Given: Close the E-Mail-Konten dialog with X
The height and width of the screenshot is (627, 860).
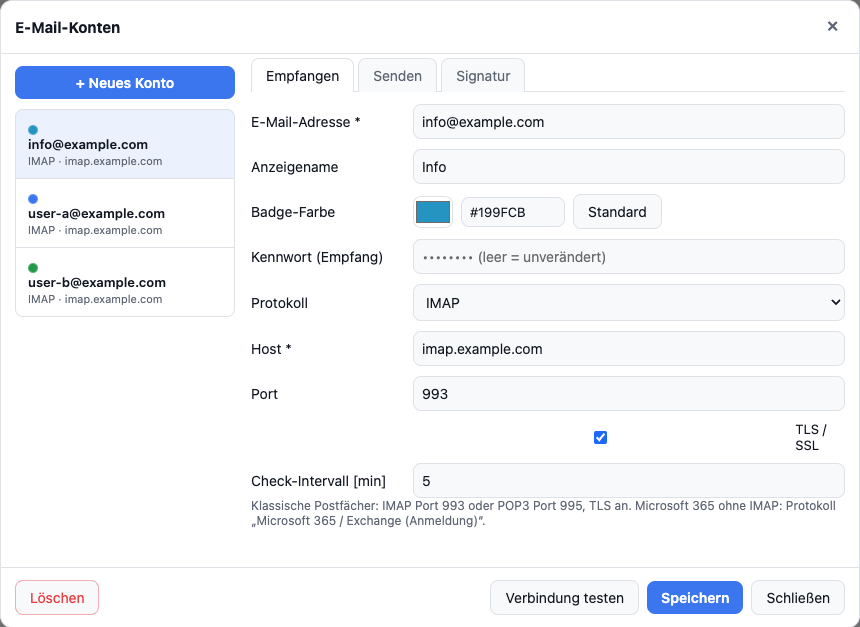Looking at the screenshot, I should tap(832, 26).
